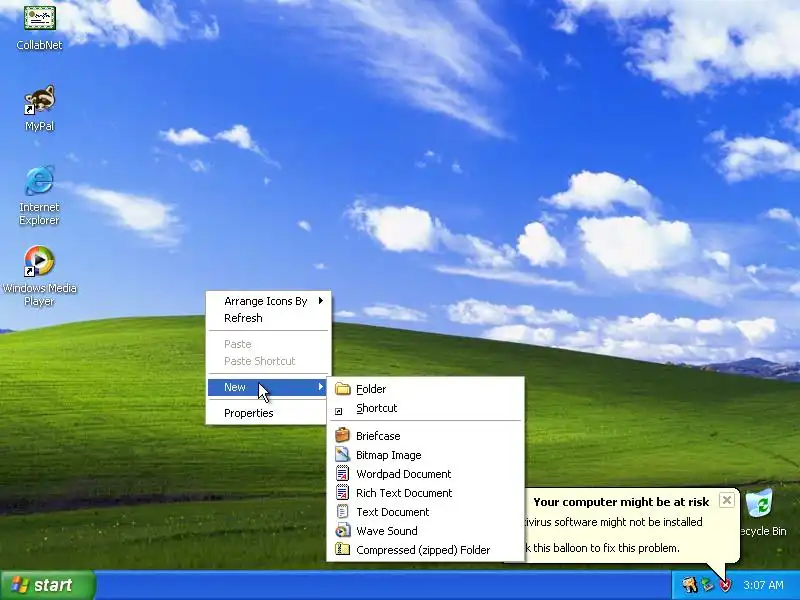Select the MyPal raccoon desktop icon

[39, 101]
